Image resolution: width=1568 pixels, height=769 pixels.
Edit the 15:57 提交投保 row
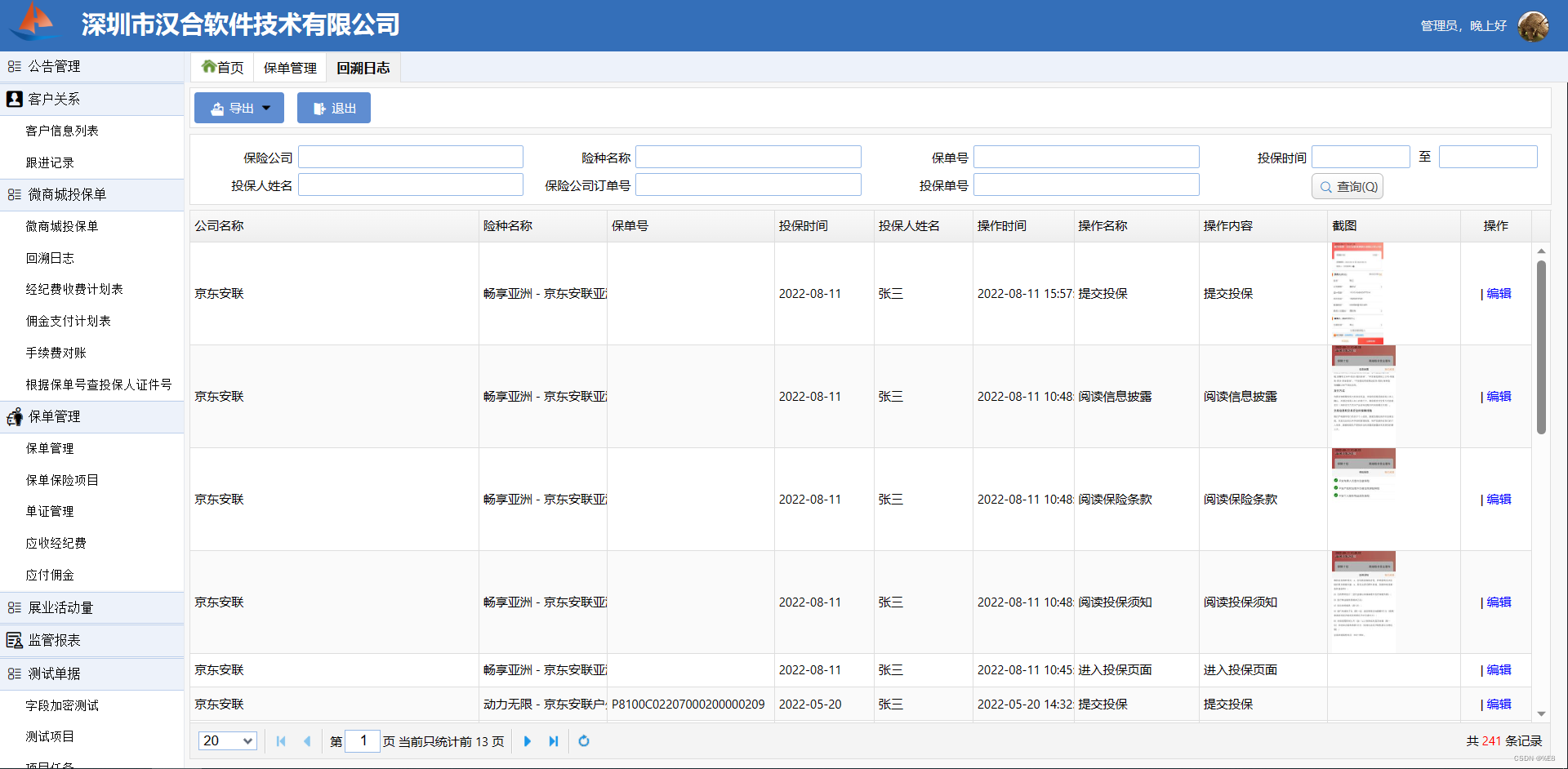click(1499, 294)
